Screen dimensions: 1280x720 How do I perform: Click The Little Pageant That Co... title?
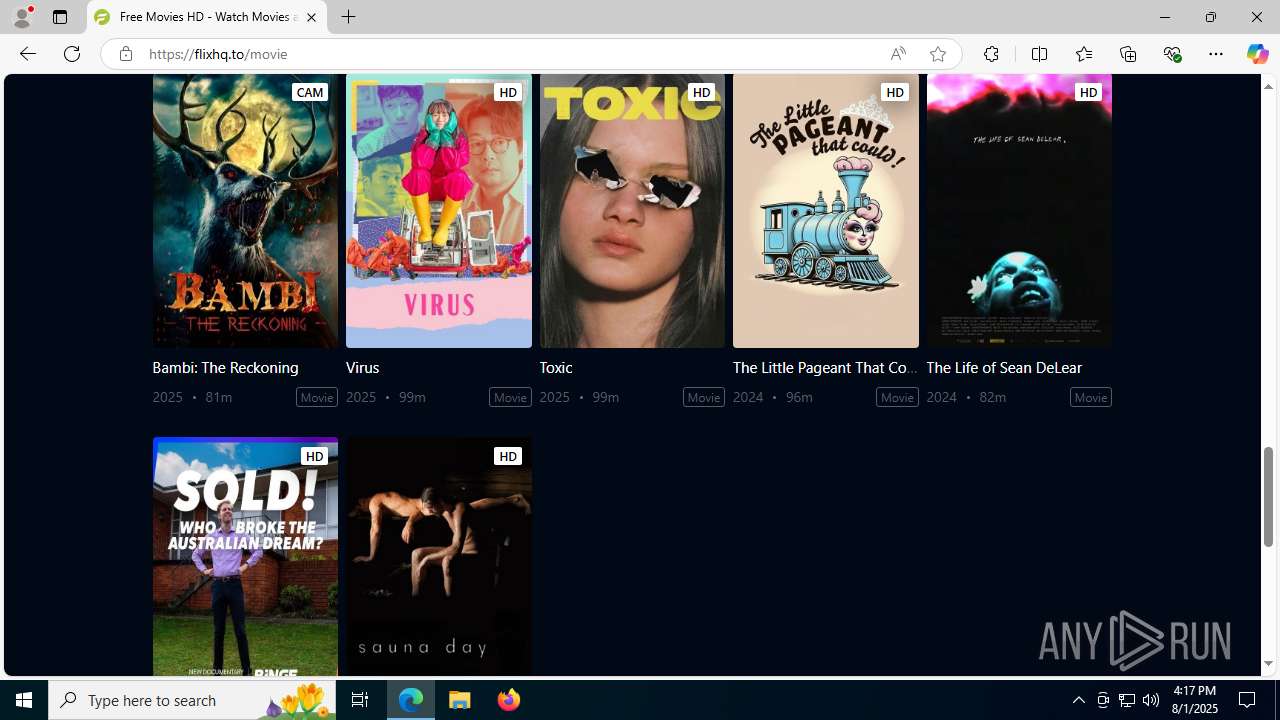point(825,367)
